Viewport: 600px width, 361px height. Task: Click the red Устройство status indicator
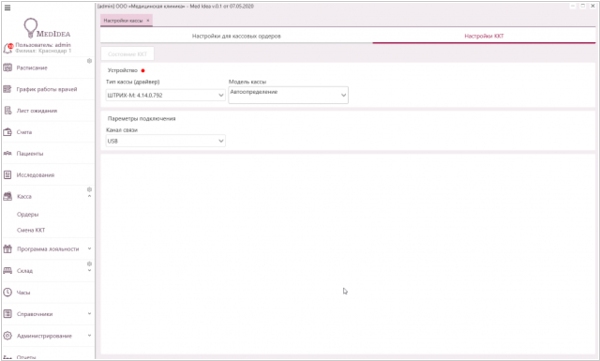click(143, 70)
